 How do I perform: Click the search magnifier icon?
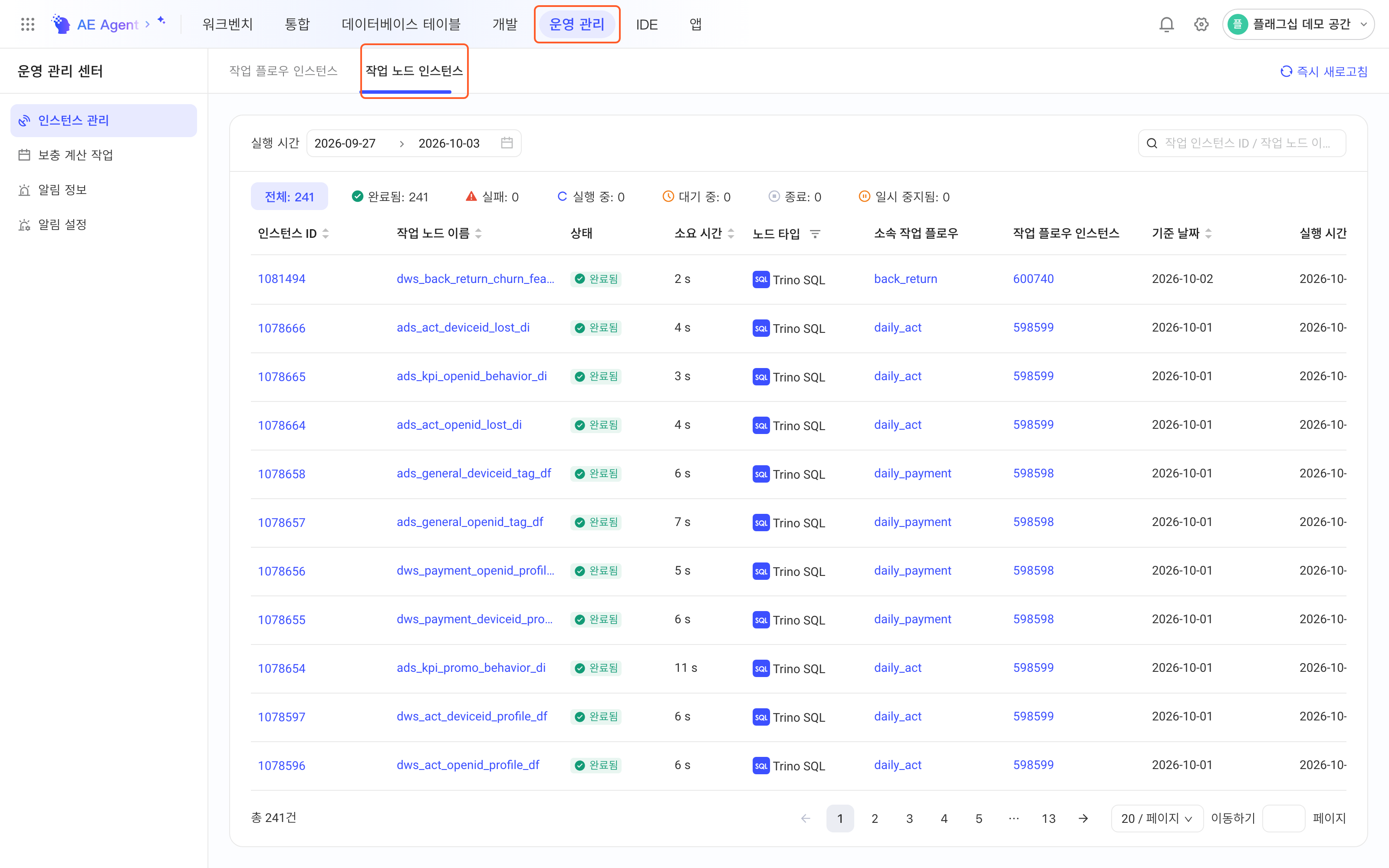coord(1152,144)
